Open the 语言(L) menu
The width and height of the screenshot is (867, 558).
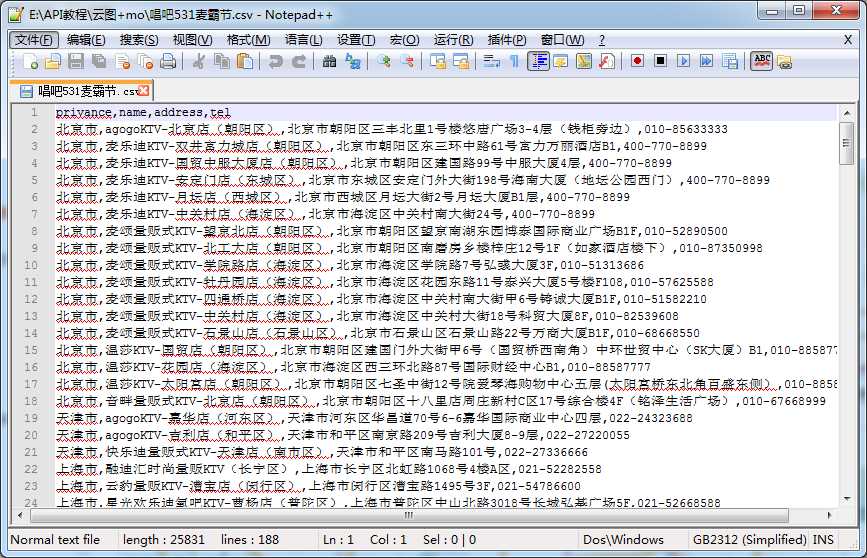click(x=304, y=40)
